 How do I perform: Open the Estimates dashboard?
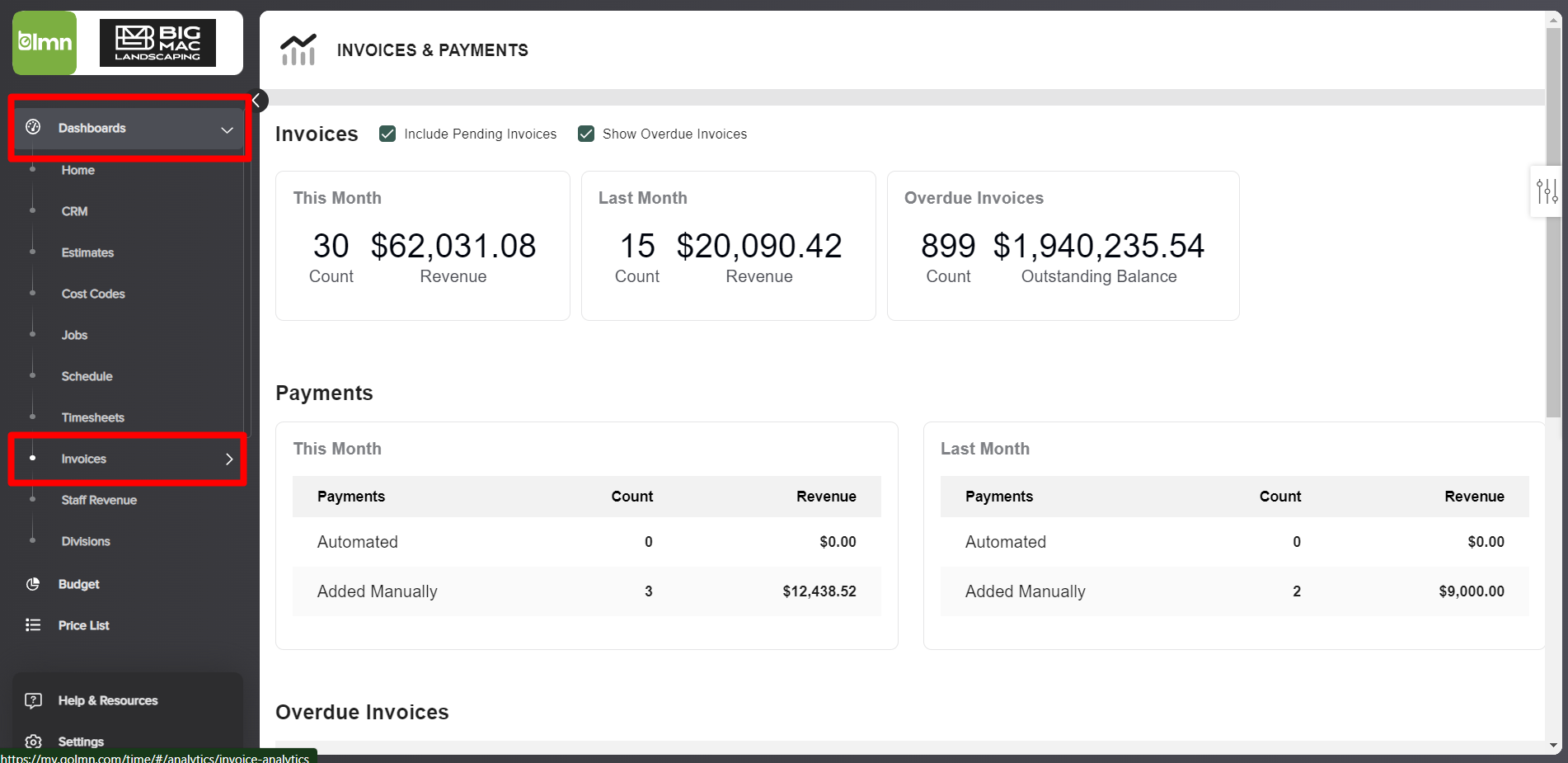click(x=87, y=252)
